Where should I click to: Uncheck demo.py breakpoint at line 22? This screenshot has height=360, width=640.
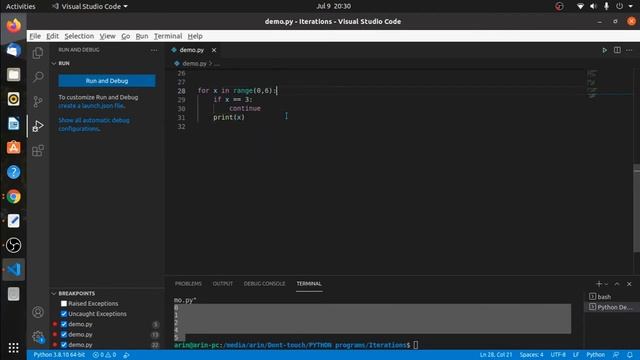pos(64,344)
